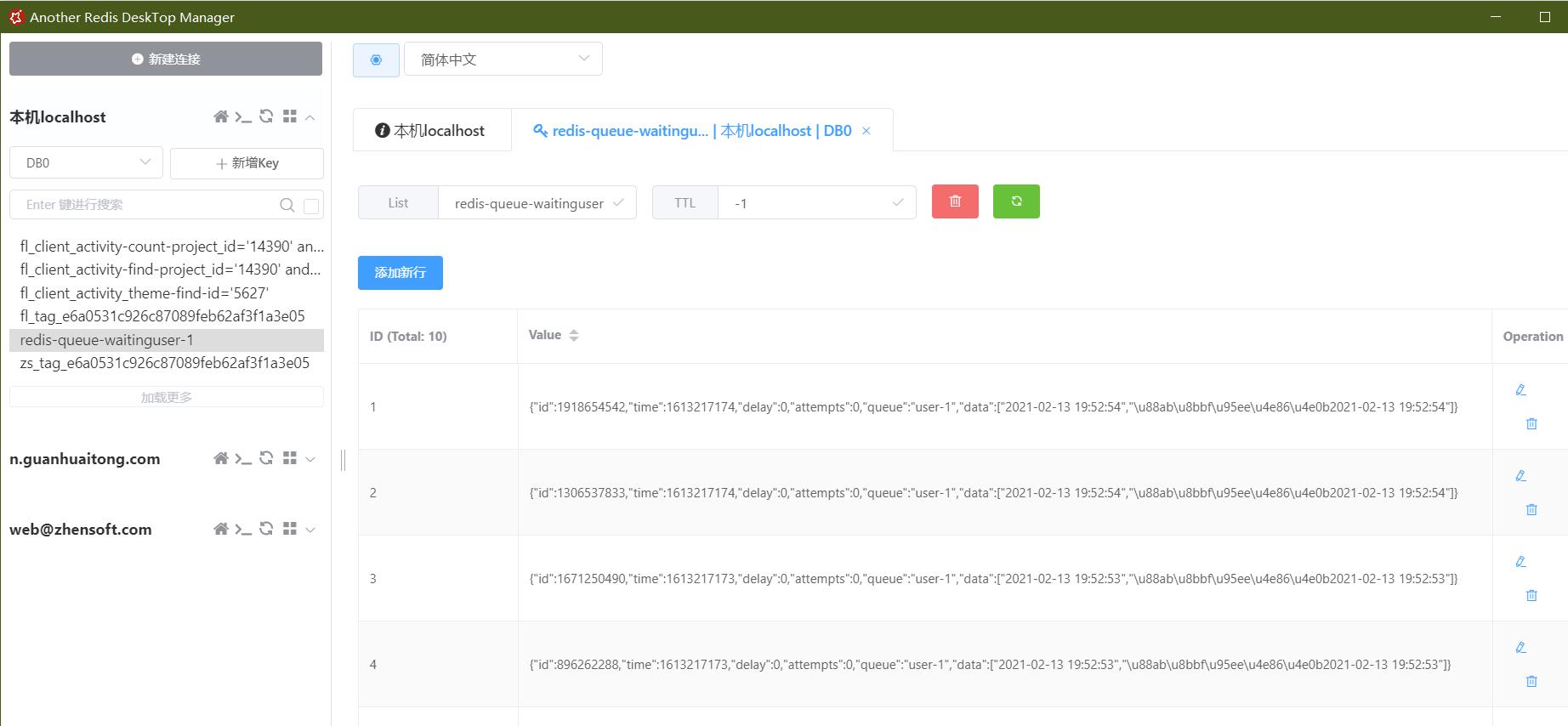Delete row 1 from the list
This screenshot has height=726, width=1568.
click(x=1531, y=423)
